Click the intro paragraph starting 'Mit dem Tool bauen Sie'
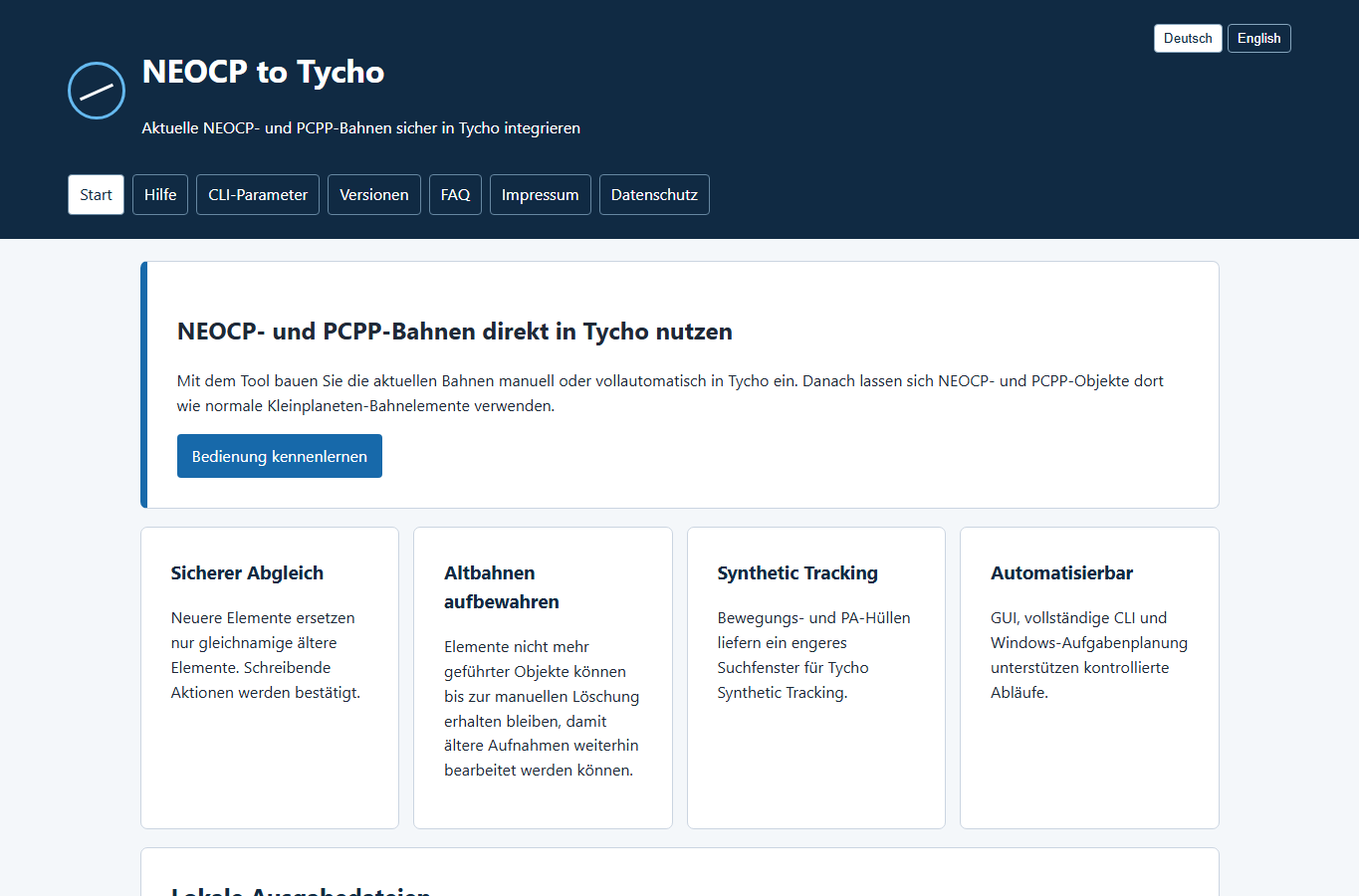Screen dimensions: 1359x896 670,393
